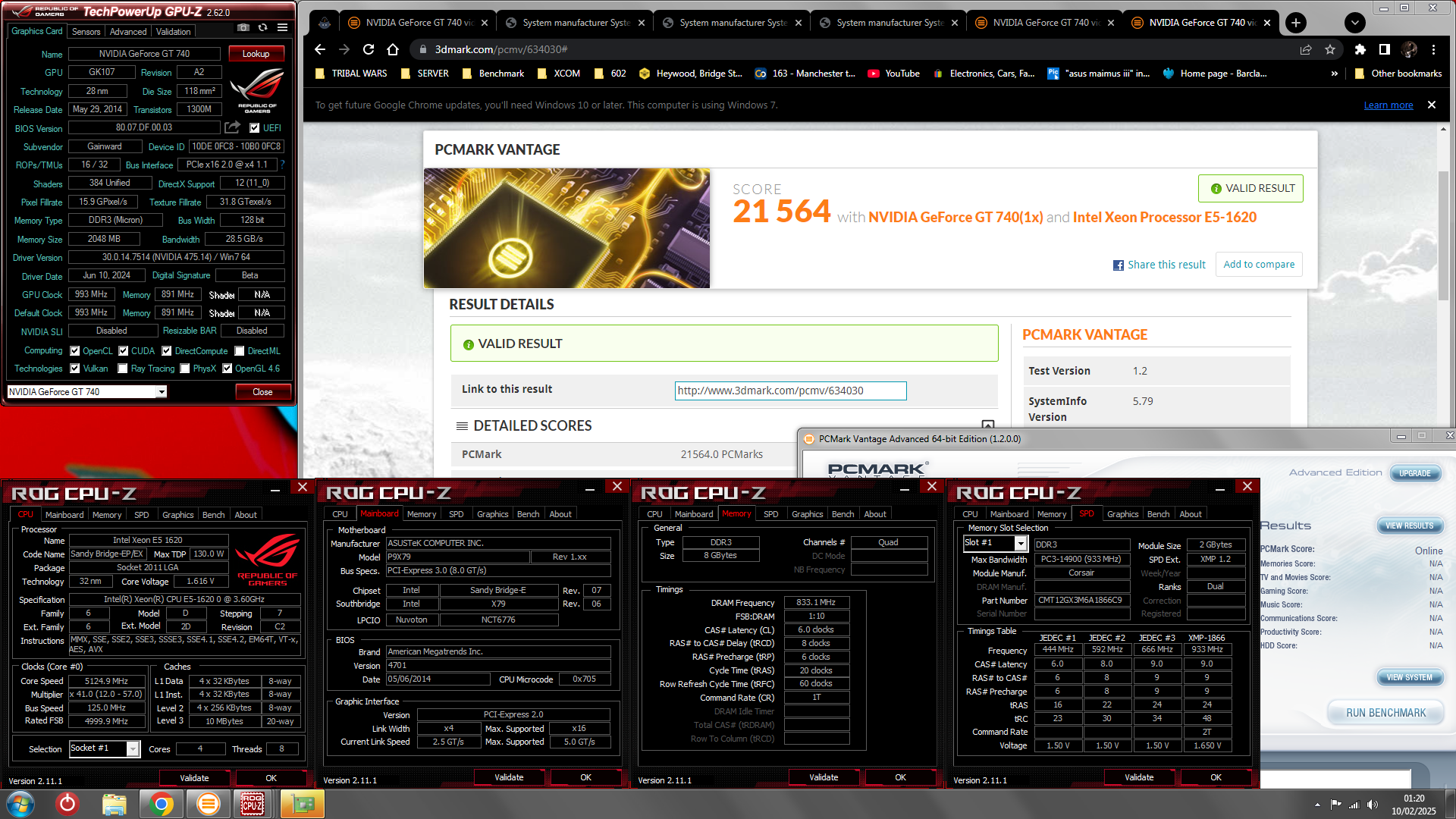Toggle the UEFI checkbox in GPU-Z

[x=255, y=128]
